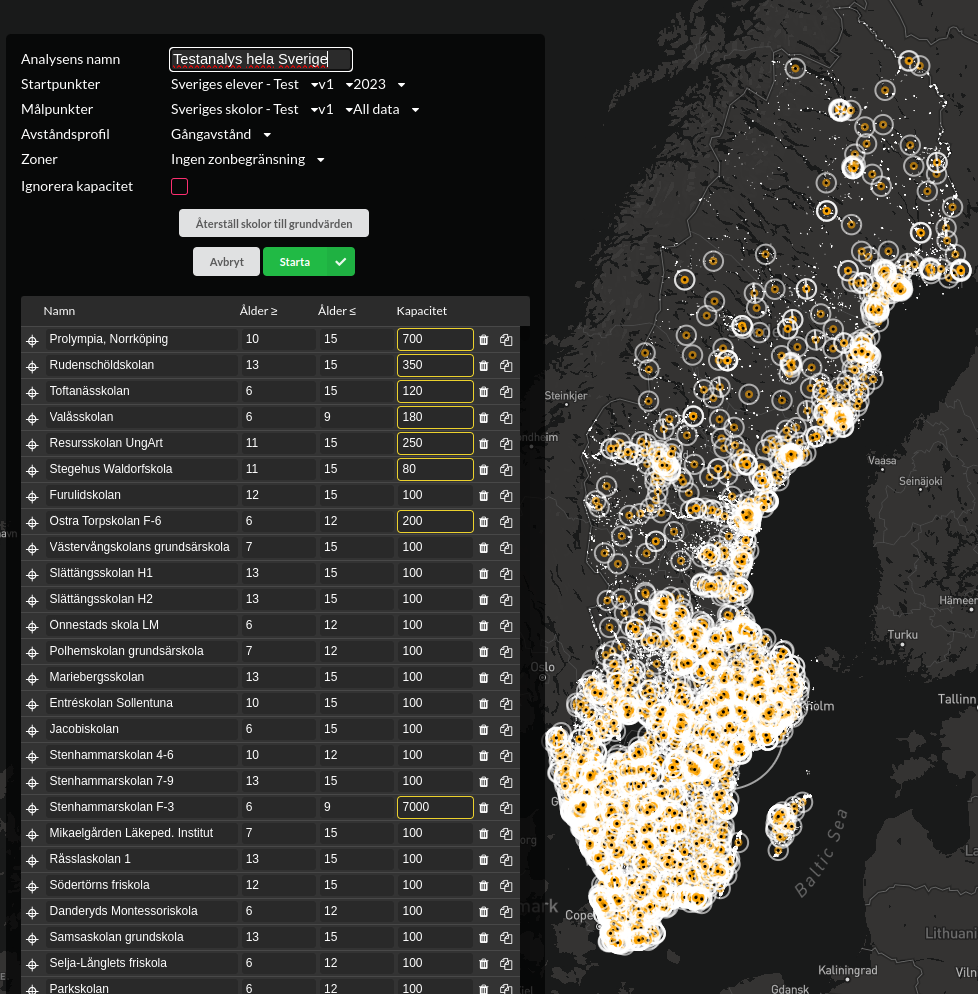Copy the Stenhammarskolan F-3 row
Screen dimensions: 978x994
click(506, 808)
